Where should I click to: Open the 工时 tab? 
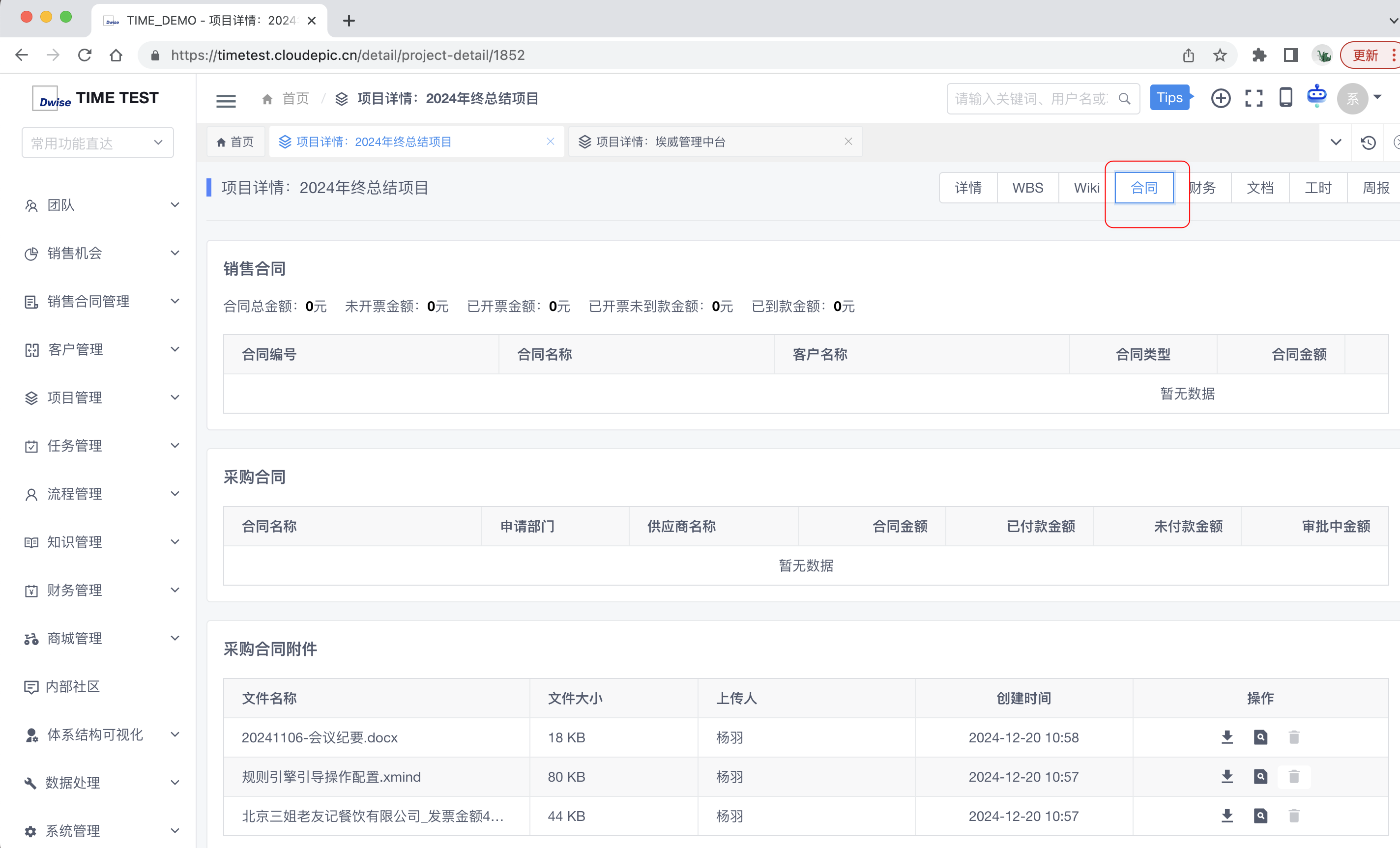1317,188
